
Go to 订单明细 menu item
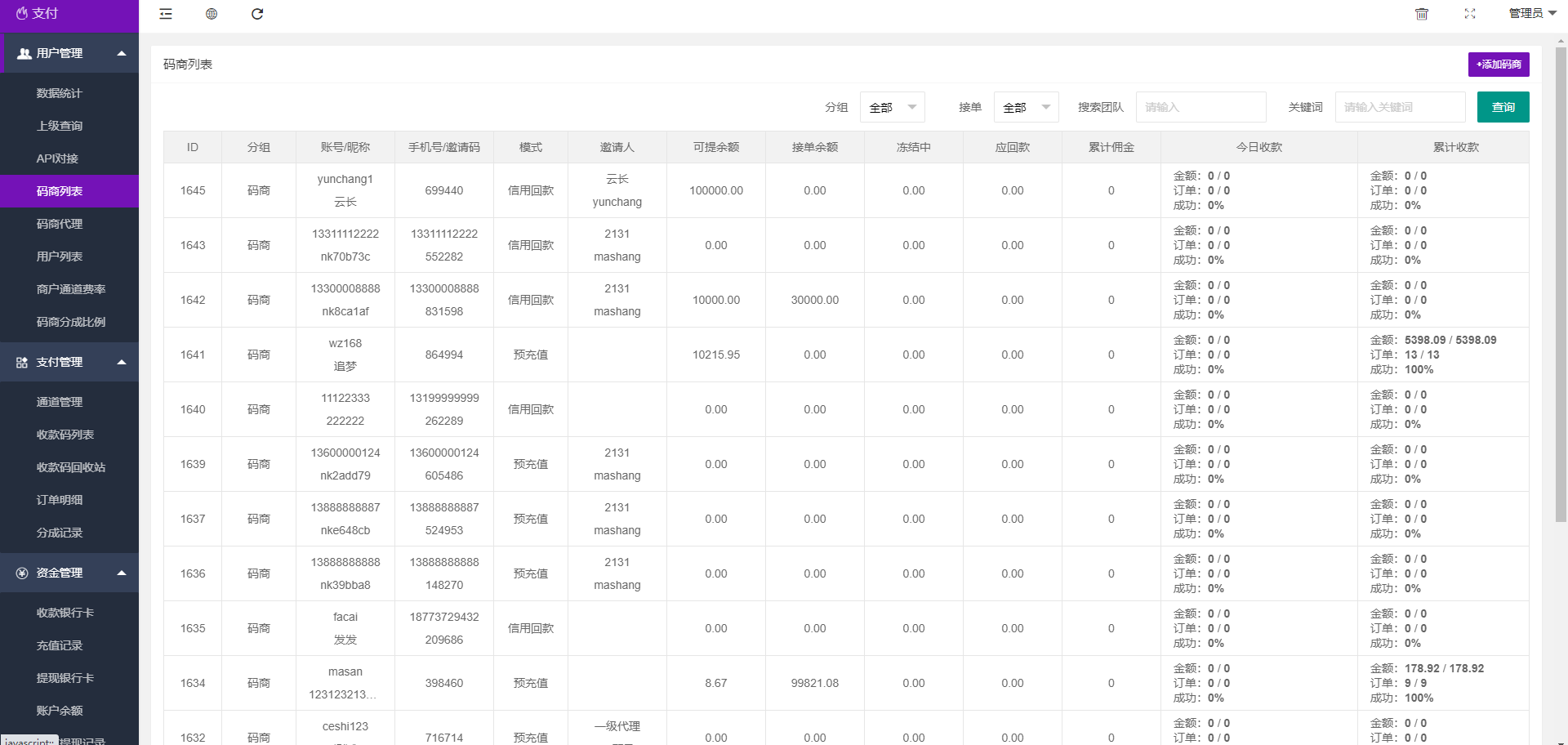[x=60, y=500]
